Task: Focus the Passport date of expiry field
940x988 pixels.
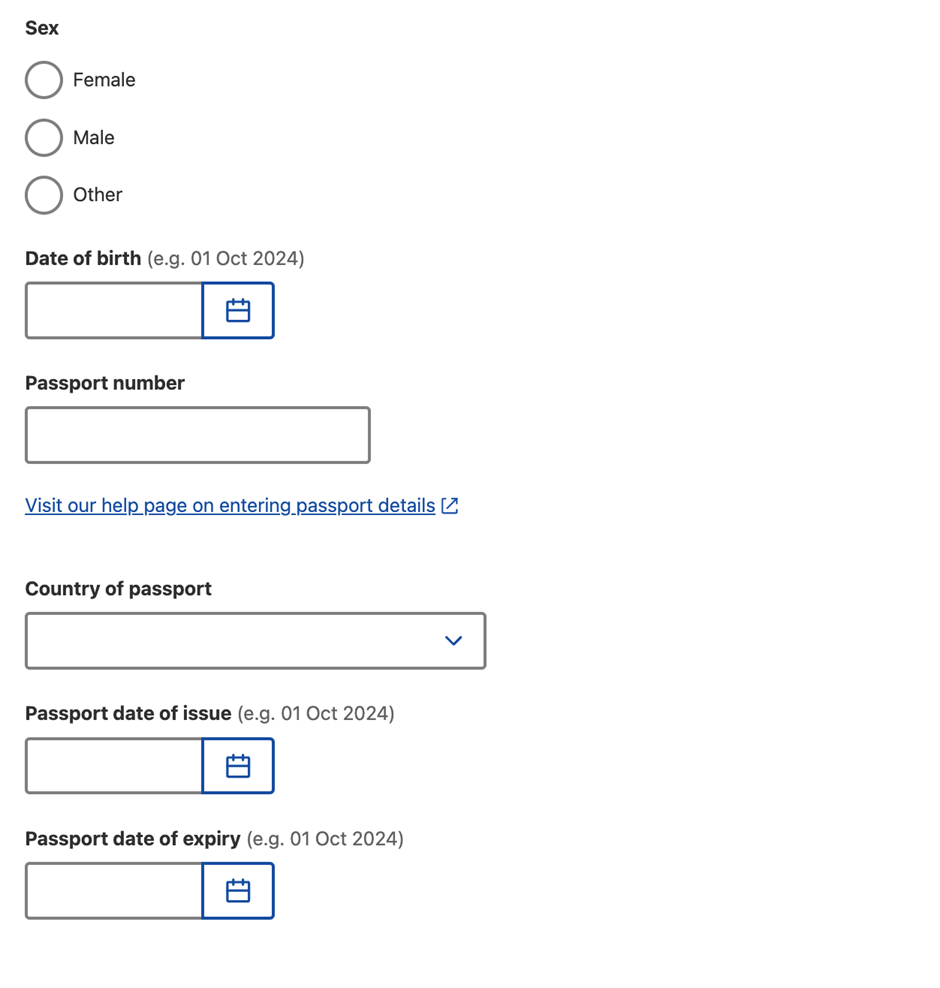Action: pos(114,891)
